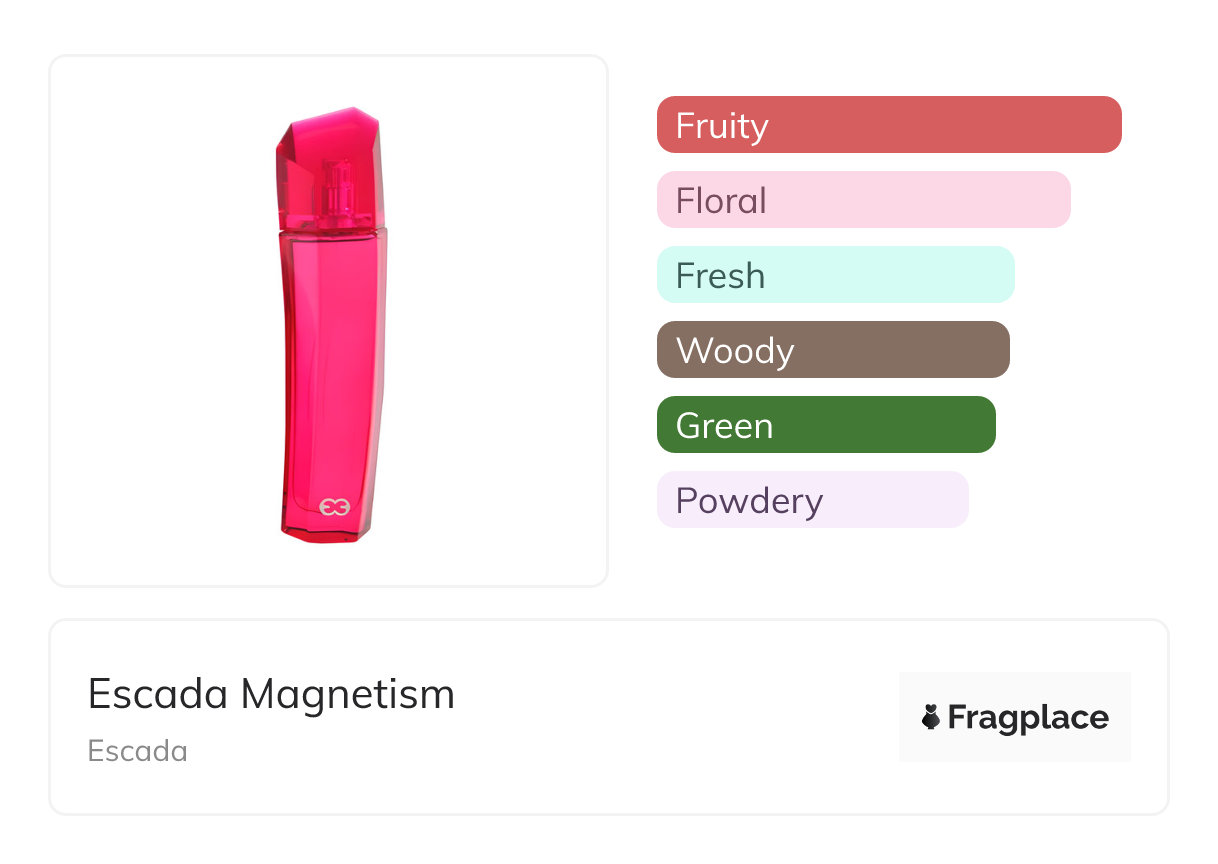Select the brown Woody accord bar
This screenshot has width=1218, height=864.
pos(832,350)
